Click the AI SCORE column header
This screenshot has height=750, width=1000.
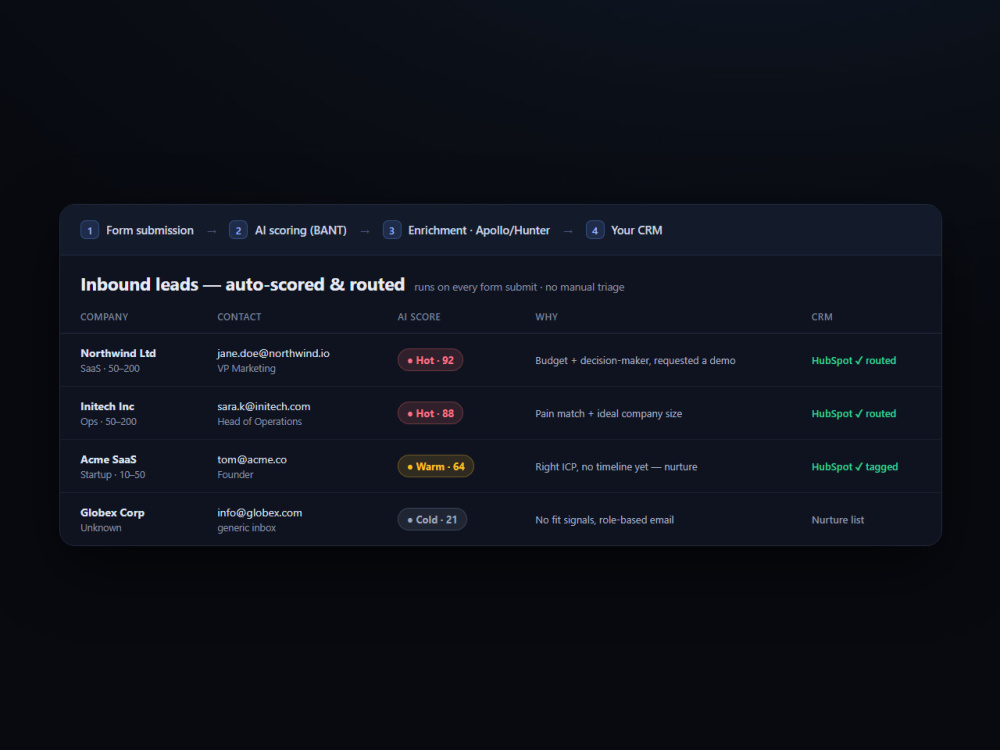[419, 317]
